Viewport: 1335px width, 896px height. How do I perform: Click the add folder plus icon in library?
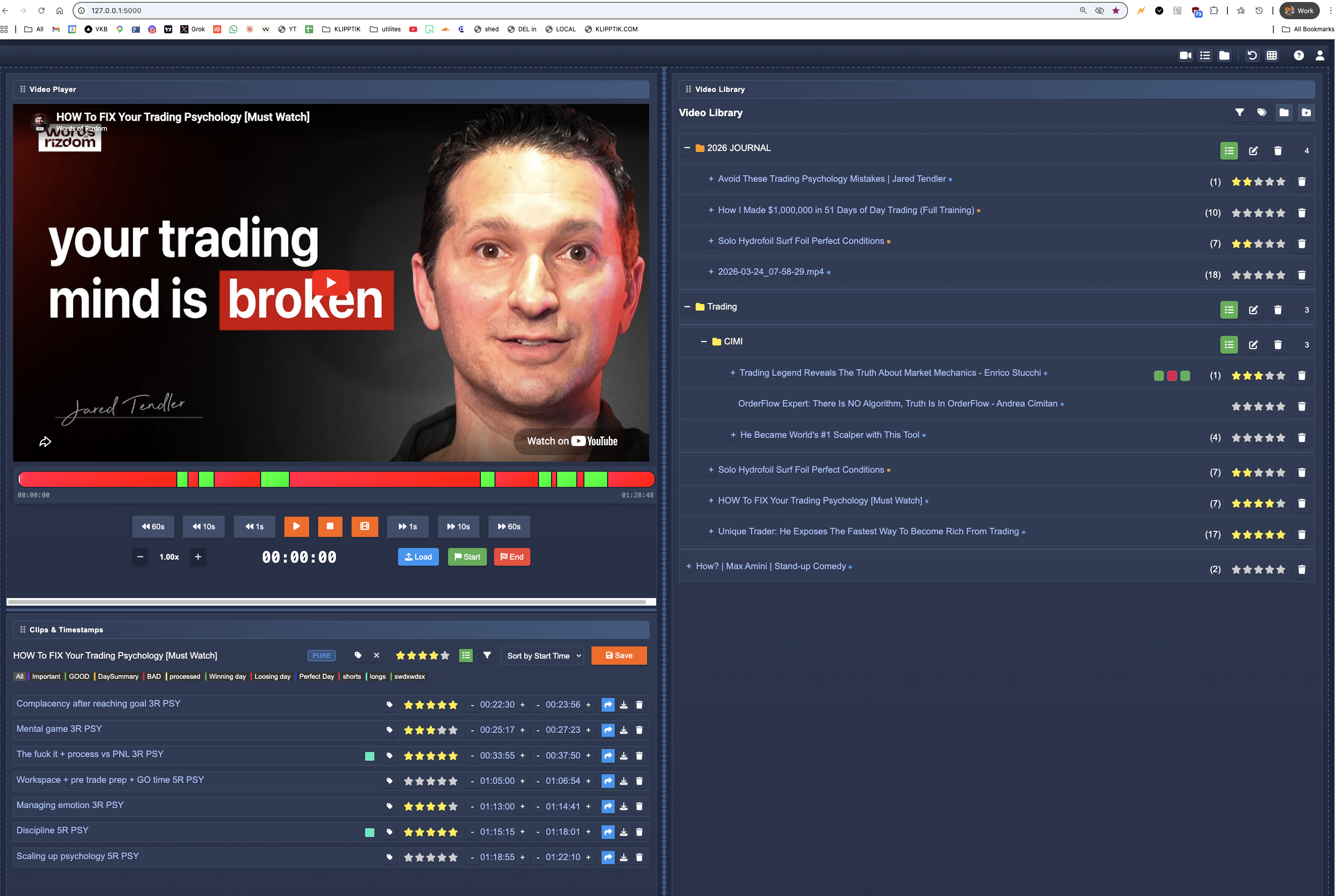pyautogui.click(x=1306, y=113)
